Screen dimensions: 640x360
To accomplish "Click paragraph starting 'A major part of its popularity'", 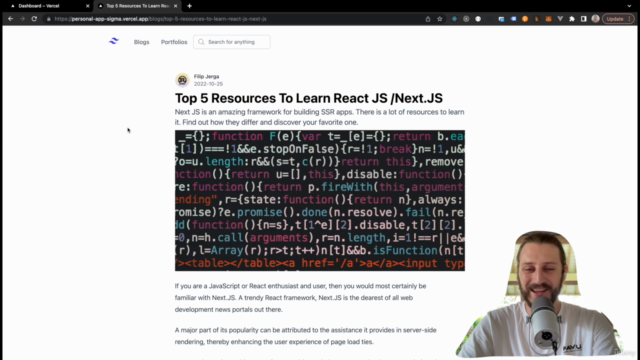I will click(x=306, y=336).
